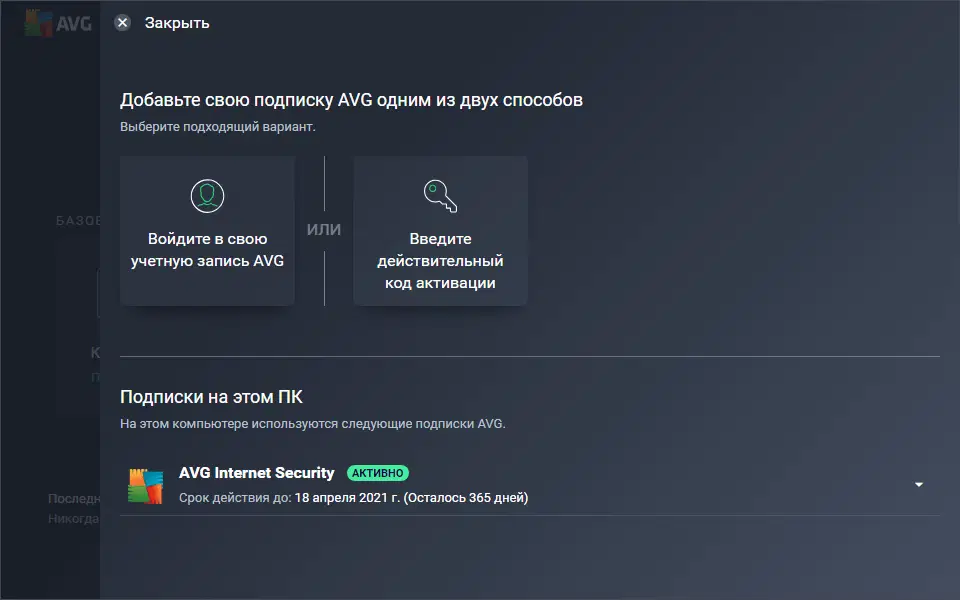Click the dimmed AVG logo in the corner
Image resolution: width=960 pixels, height=600 pixels.
coord(57,22)
